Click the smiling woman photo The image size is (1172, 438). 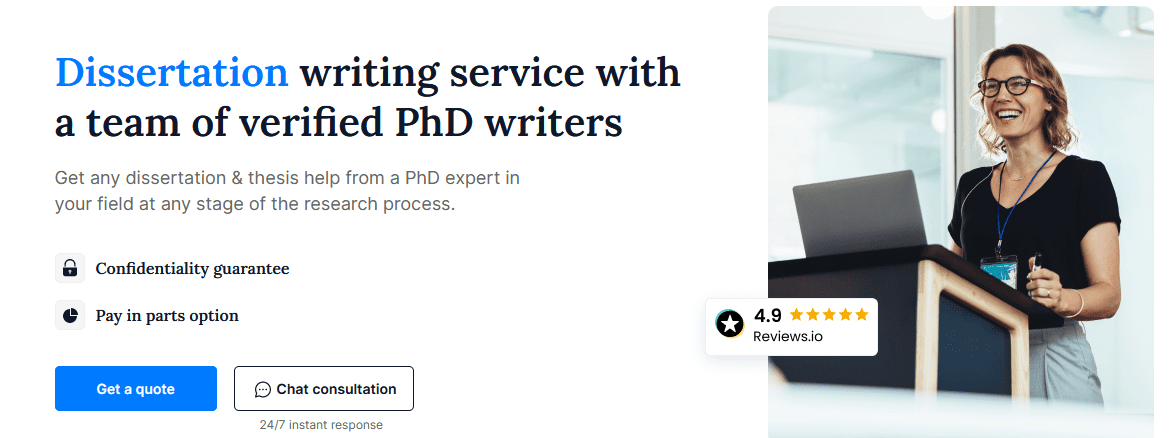coord(961,222)
